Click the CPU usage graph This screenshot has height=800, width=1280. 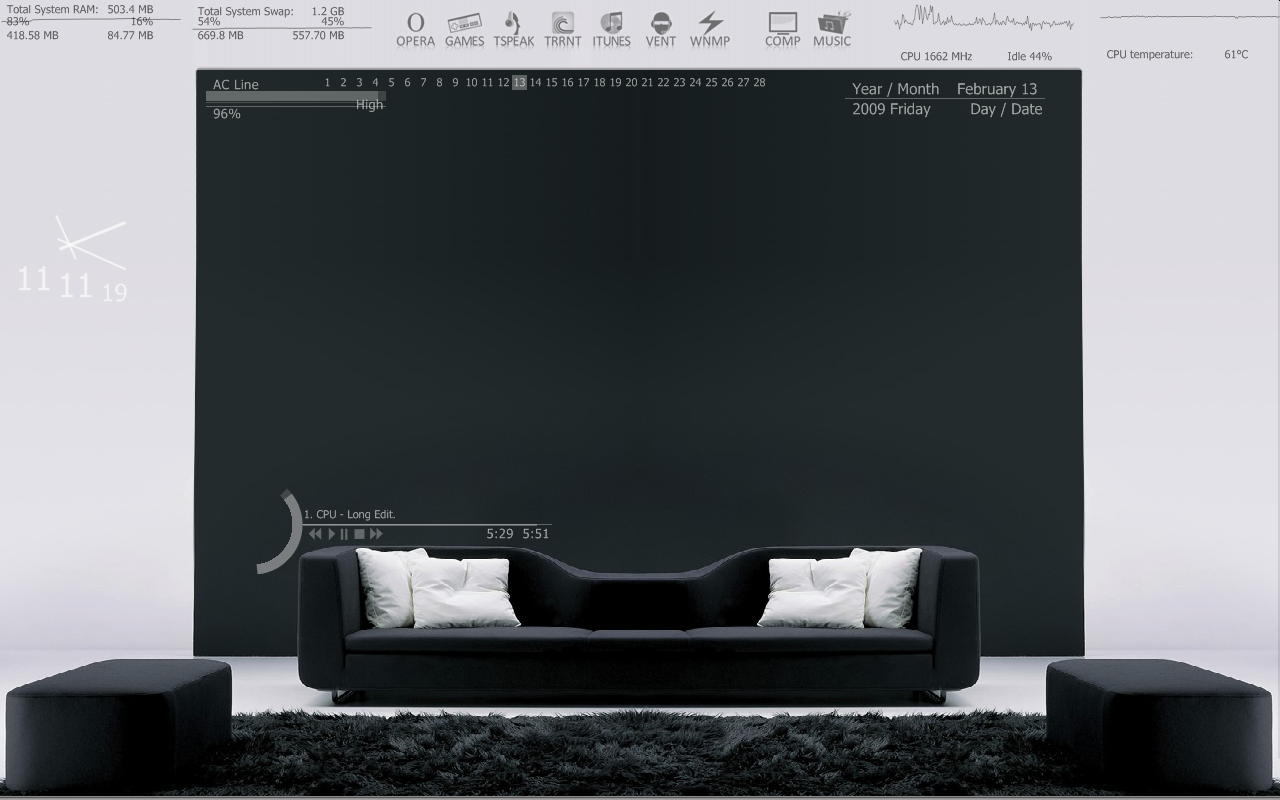click(983, 21)
